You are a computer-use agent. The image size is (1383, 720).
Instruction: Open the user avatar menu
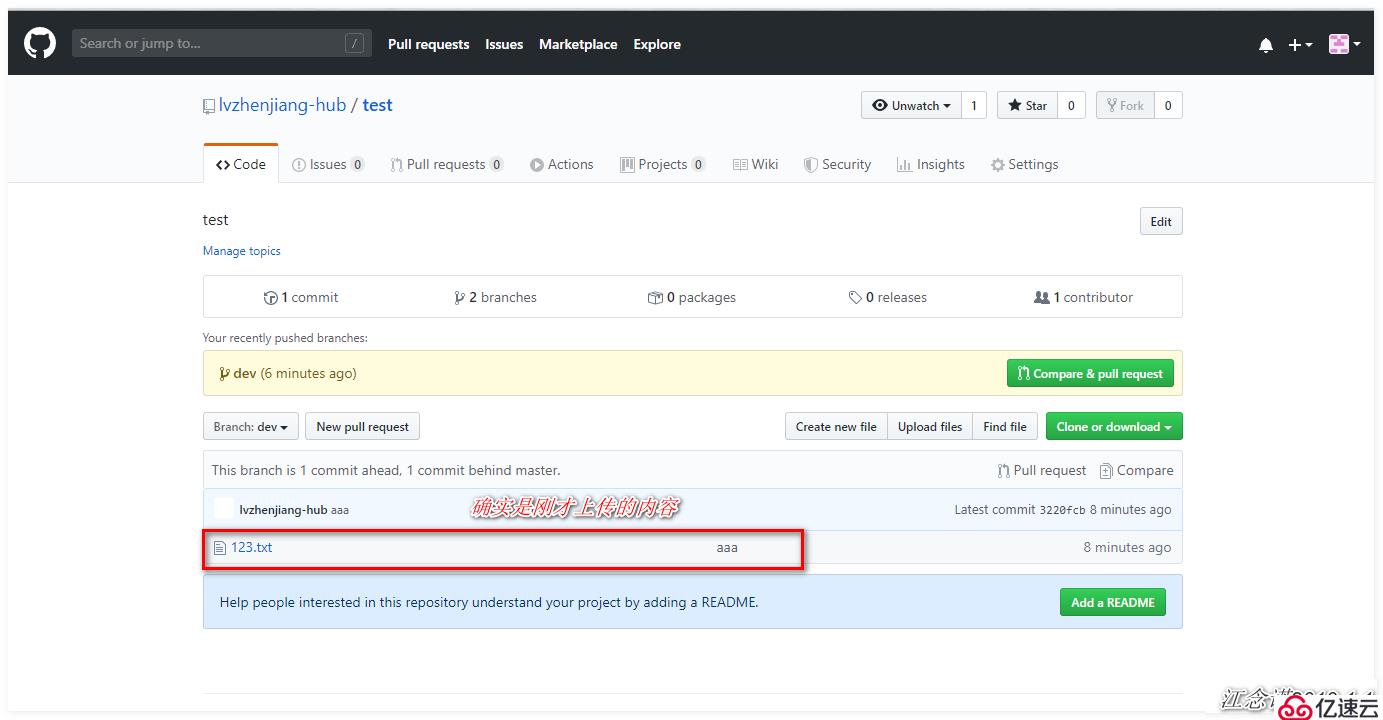tap(1344, 44)
